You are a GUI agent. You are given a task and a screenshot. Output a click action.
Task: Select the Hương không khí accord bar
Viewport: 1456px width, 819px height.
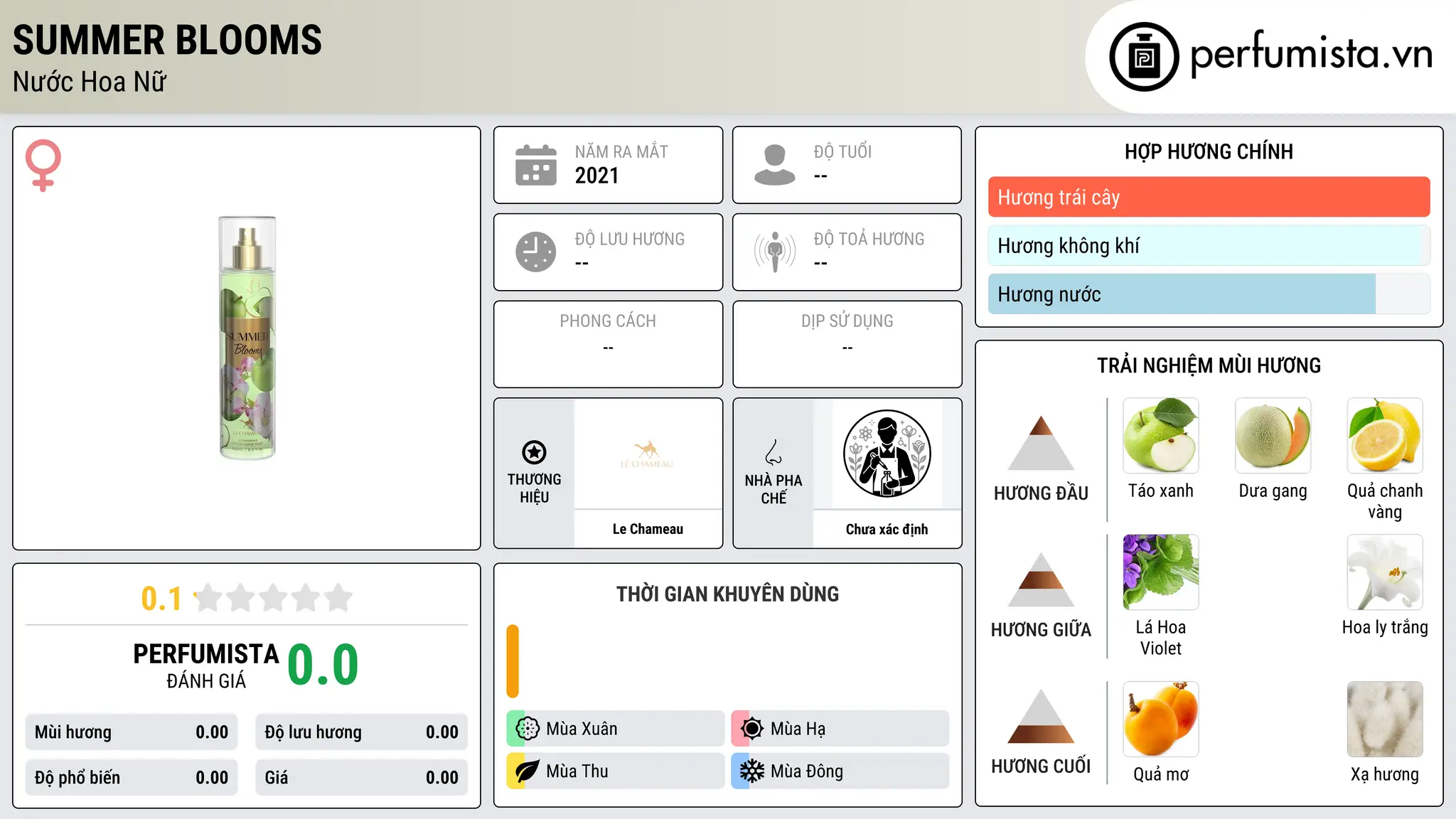coord(1209,245)
